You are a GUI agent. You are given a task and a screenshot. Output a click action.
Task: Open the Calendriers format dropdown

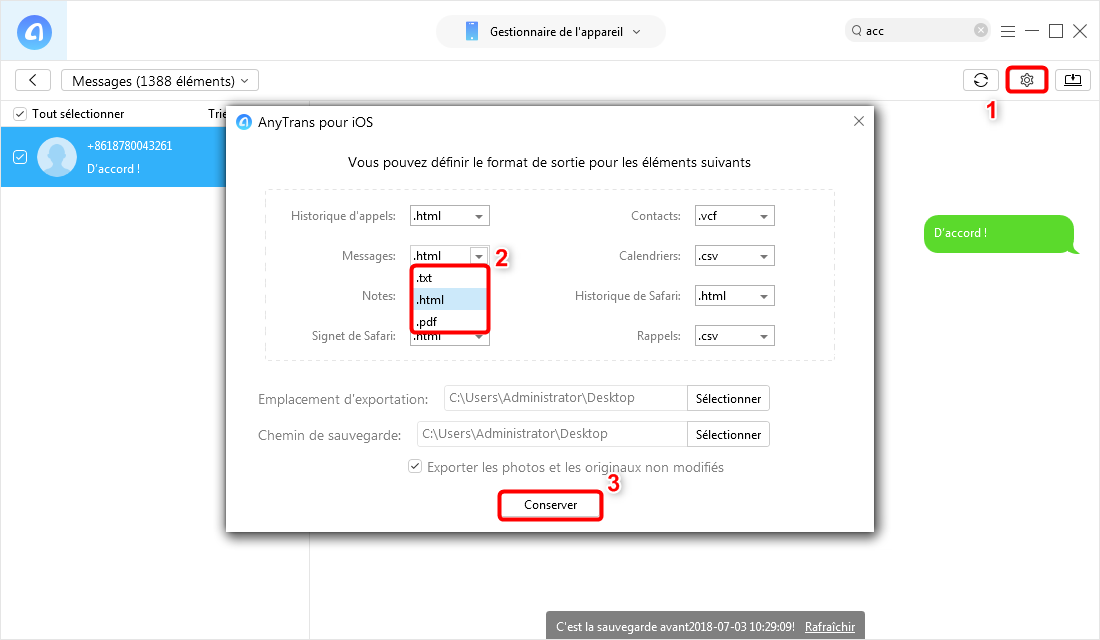click(x=735, y=256)
